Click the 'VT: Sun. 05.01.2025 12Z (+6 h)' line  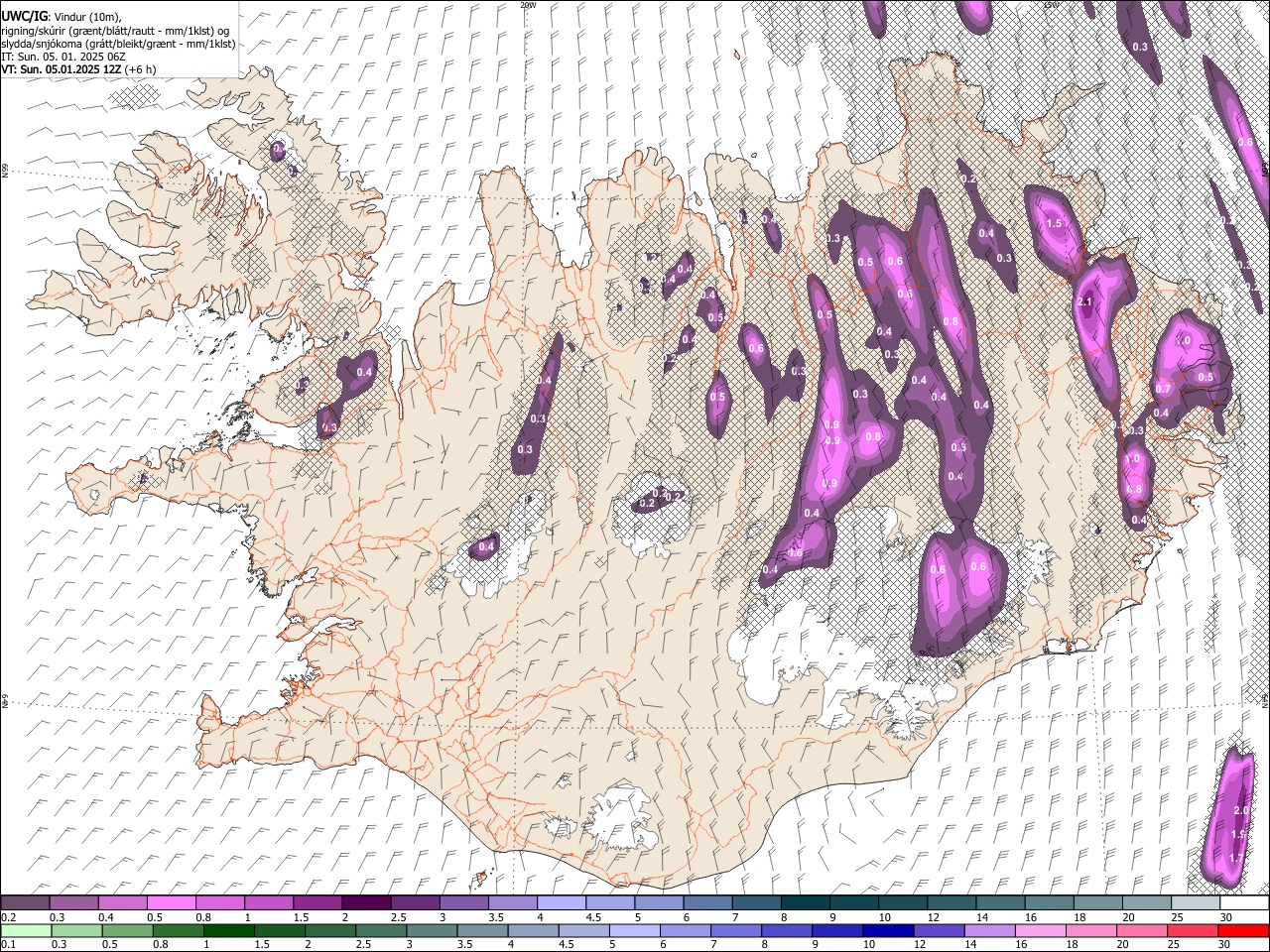(78, 69)
